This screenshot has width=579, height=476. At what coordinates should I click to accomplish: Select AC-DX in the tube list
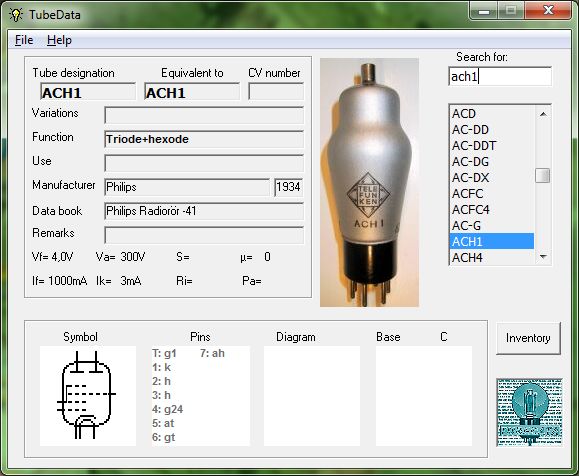pos(492,177)
